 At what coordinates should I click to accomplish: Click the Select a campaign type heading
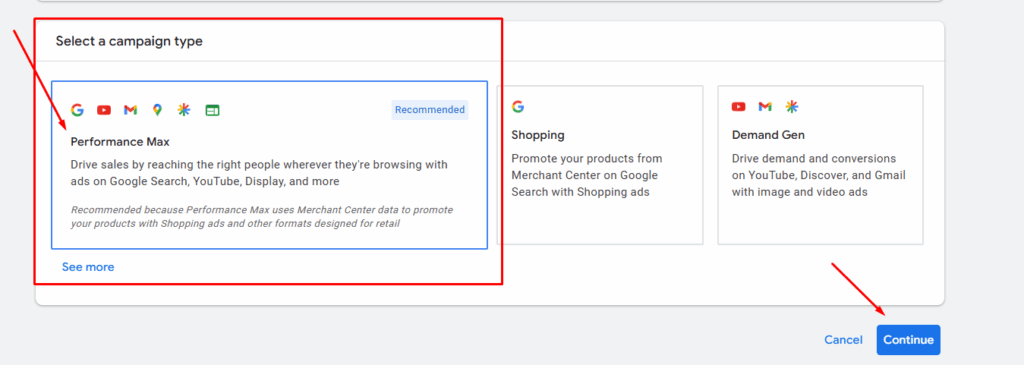coord(129,41)
